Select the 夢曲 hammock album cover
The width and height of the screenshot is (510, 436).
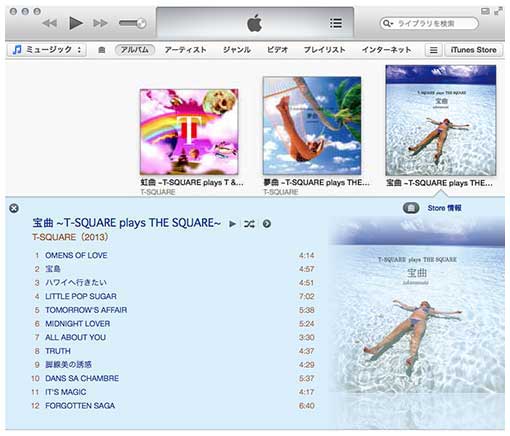(x=312, y=126)
